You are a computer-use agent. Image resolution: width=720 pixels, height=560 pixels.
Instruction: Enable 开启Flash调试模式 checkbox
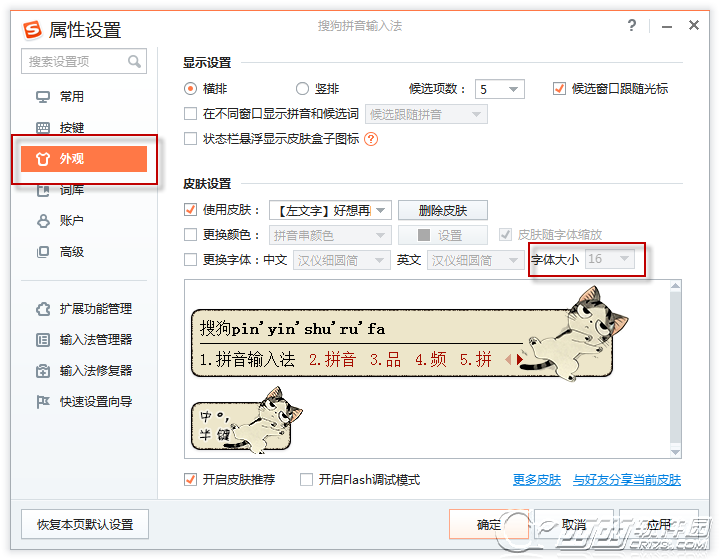pos(306,480)
